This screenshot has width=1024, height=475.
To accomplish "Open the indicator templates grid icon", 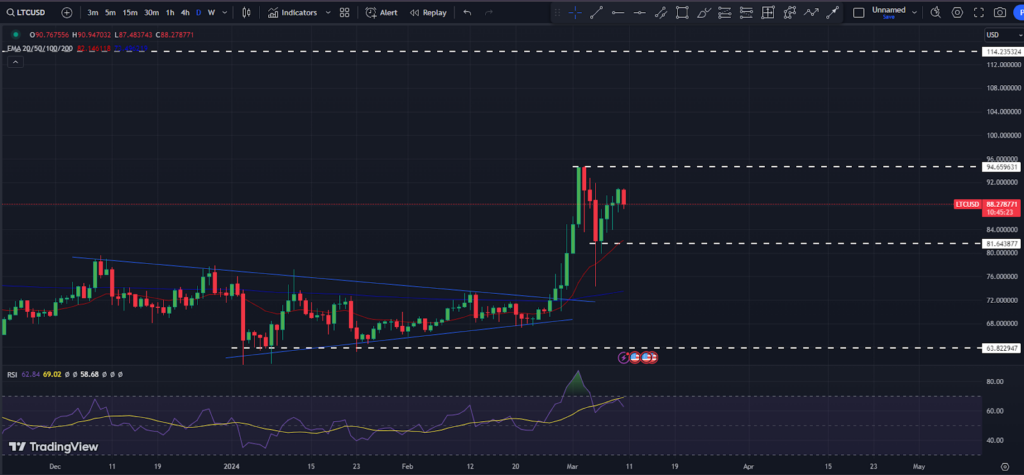I will click(344, 12).
